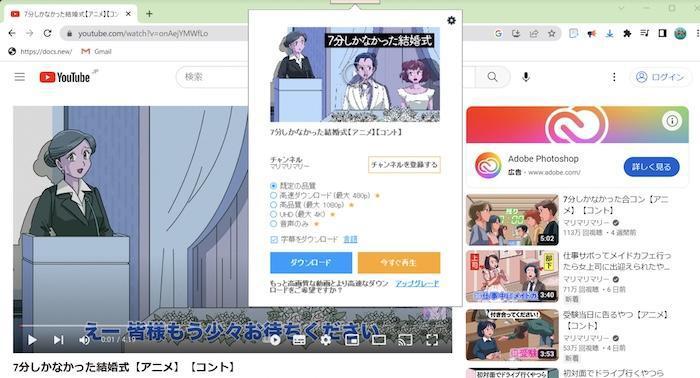Click the megaphone extension icon
The height and width of the screenshot is (378, 700).
(x=592, y=33)
